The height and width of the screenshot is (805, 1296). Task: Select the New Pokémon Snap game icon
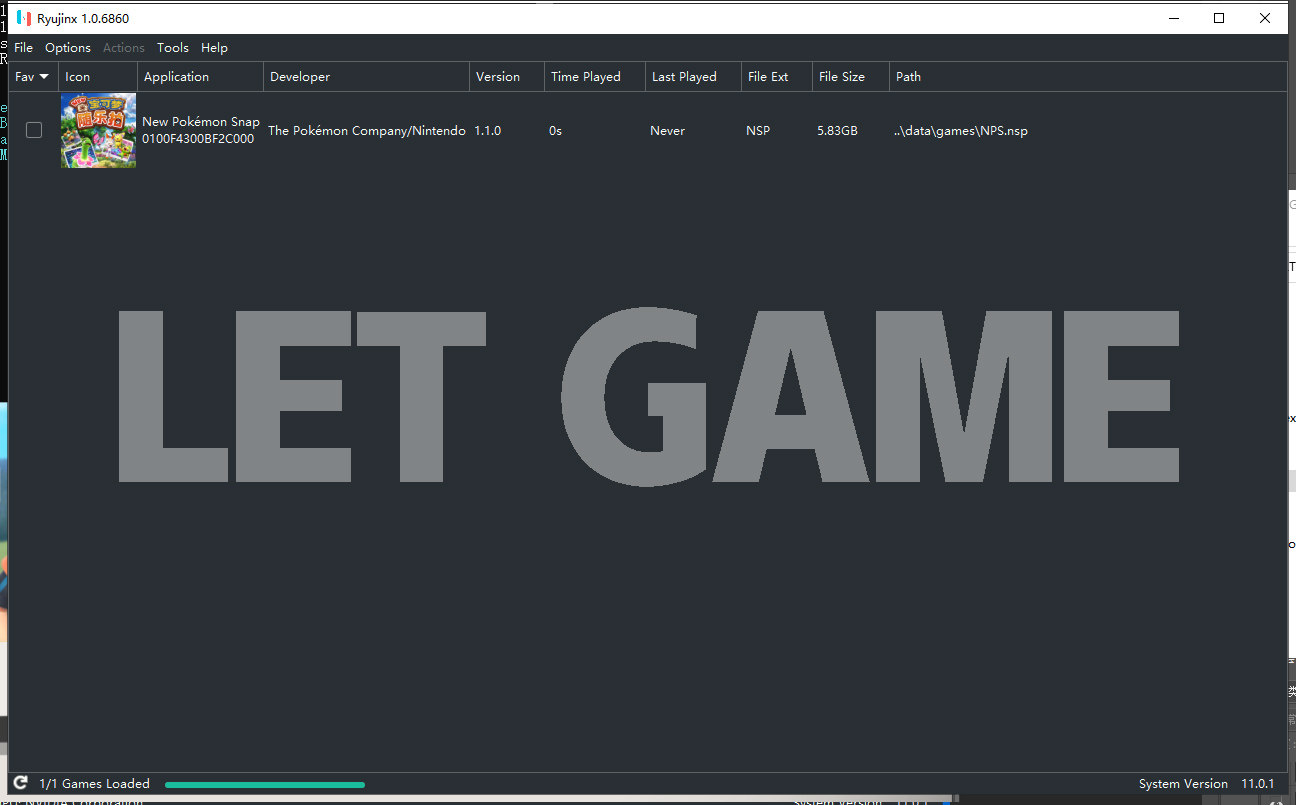click(x=98, y=130)
